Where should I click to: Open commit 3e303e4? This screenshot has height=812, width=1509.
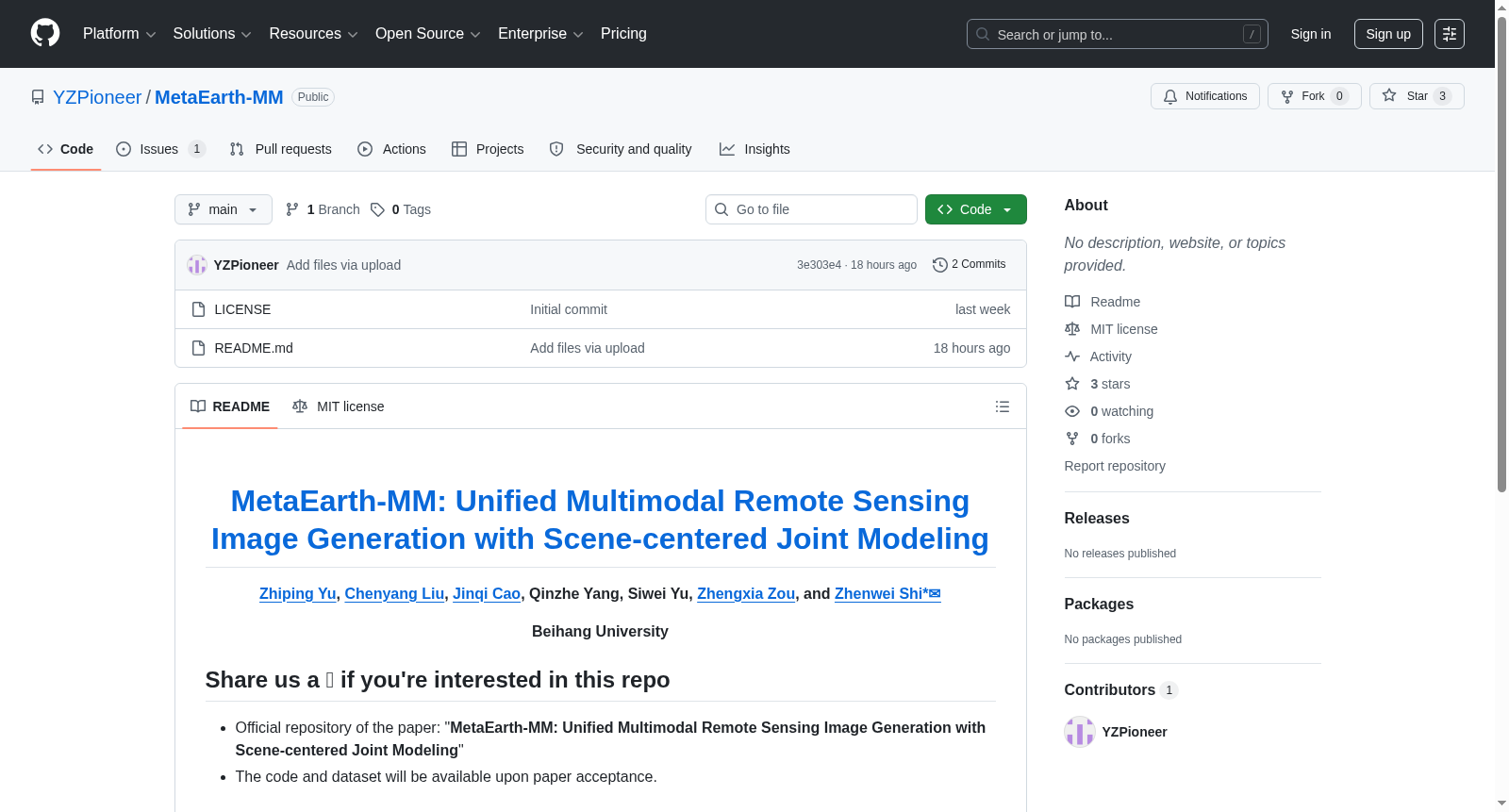click(819, 265)
